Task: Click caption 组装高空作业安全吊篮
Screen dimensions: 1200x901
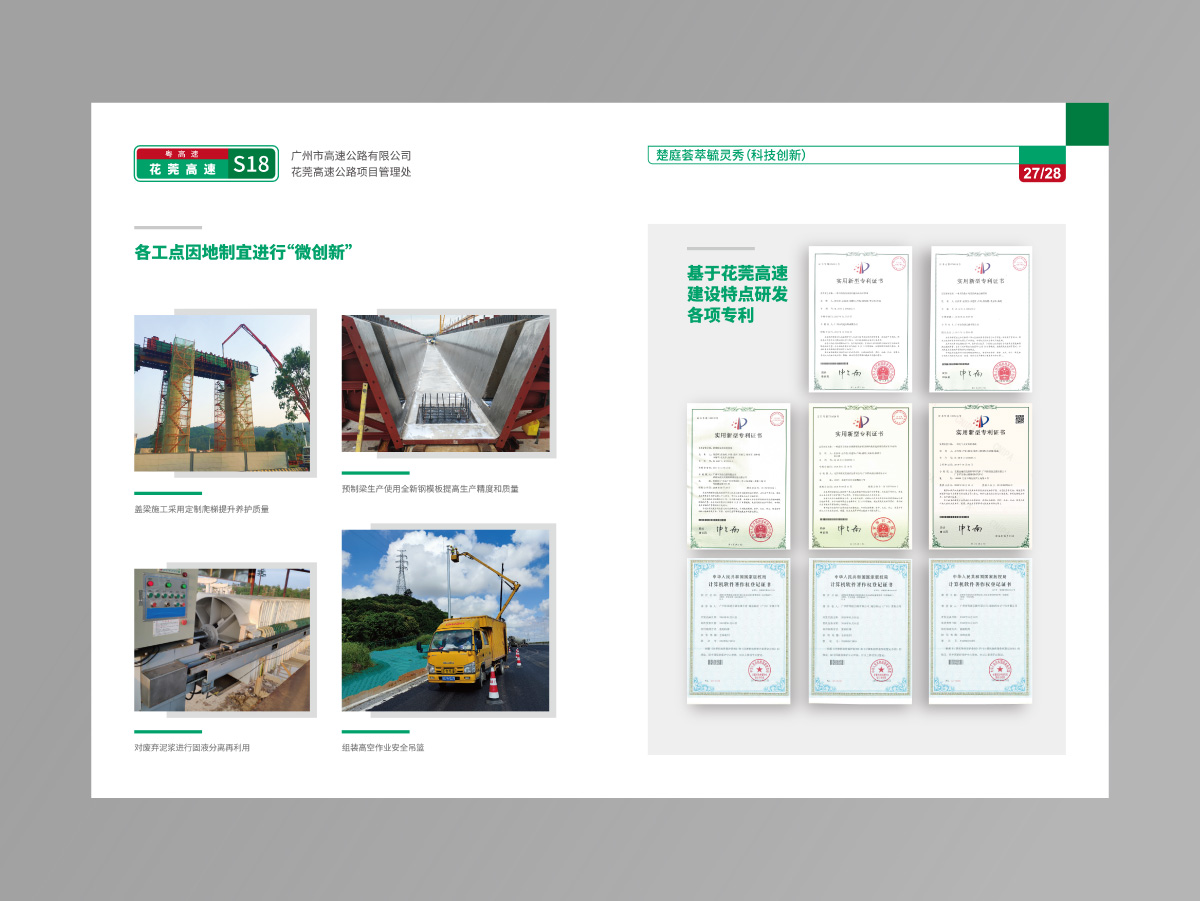Action: point(383,747)
